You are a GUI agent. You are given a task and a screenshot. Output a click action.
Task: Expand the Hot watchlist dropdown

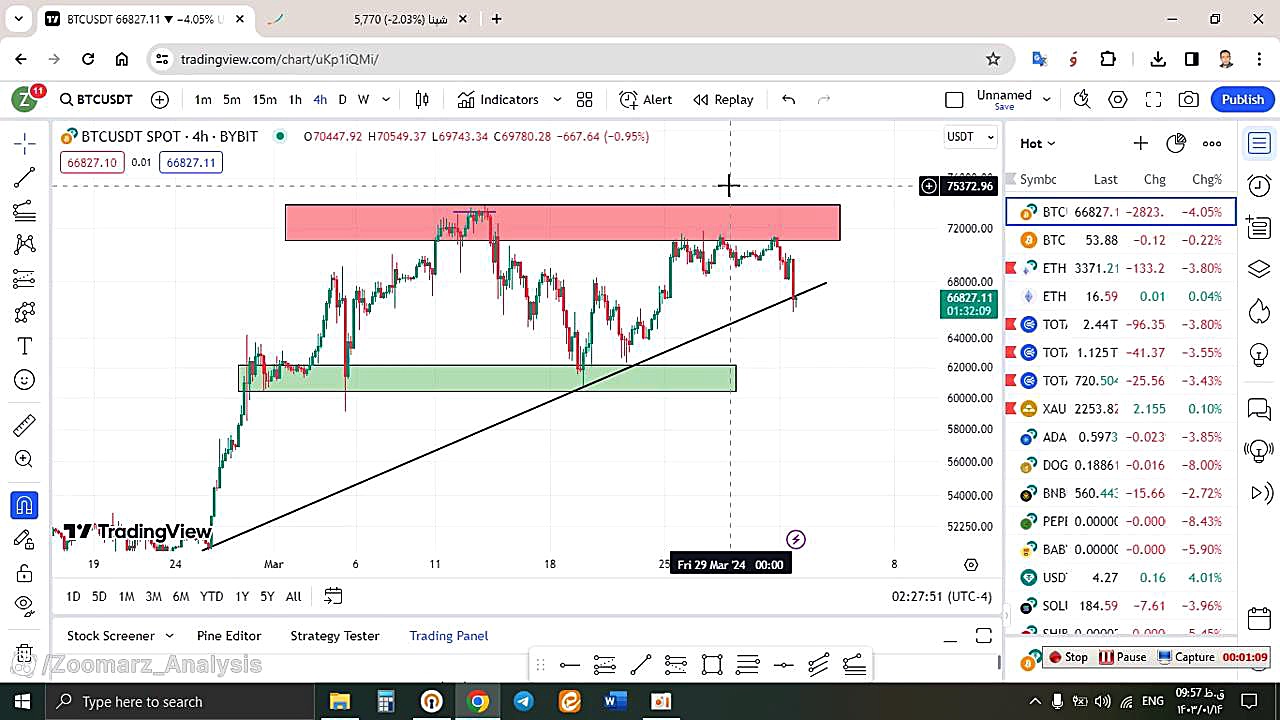coord(1037,143)
